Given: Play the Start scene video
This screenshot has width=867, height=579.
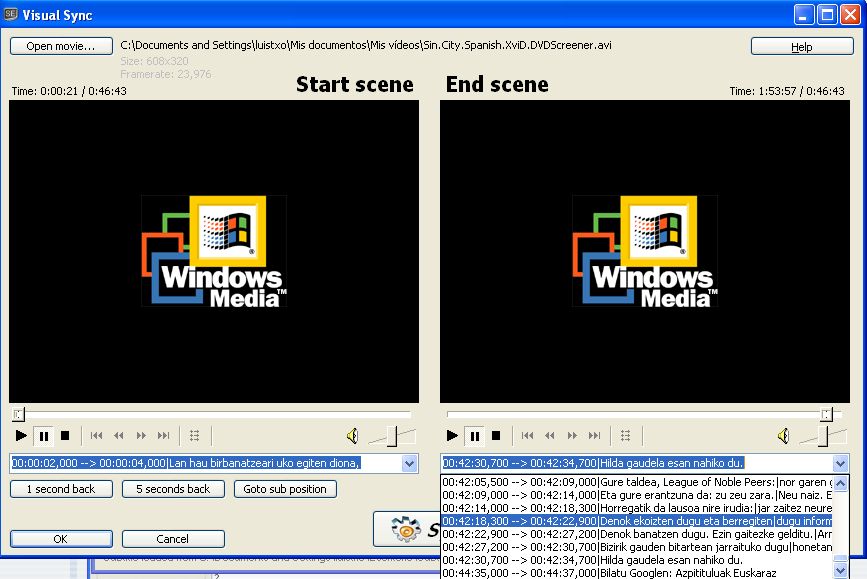Looking at the screenshot, I should (x=21, y=436).
